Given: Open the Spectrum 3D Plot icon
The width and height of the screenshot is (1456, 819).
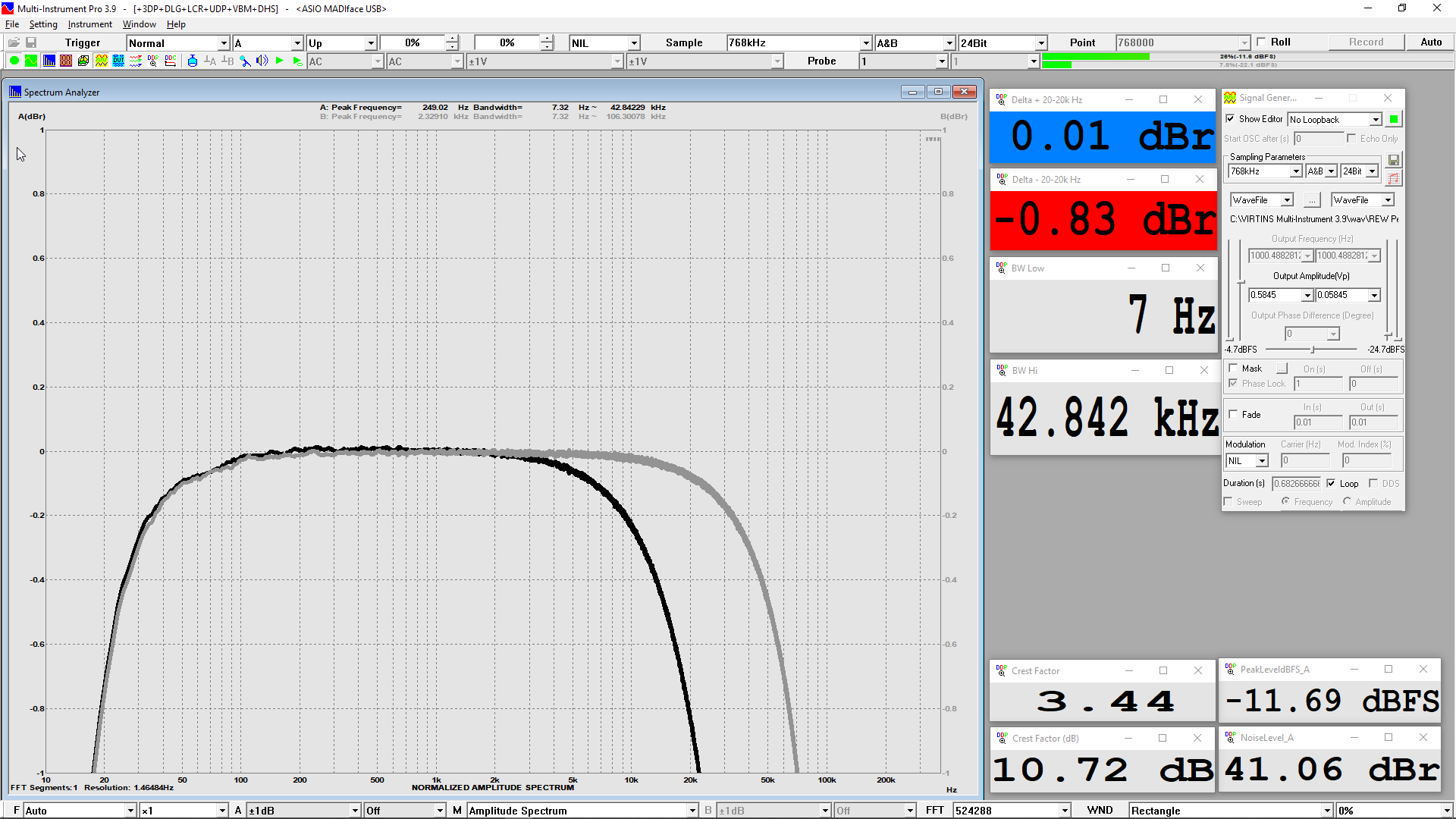Looking at the screenshot, I should click(x=83, y=61).
